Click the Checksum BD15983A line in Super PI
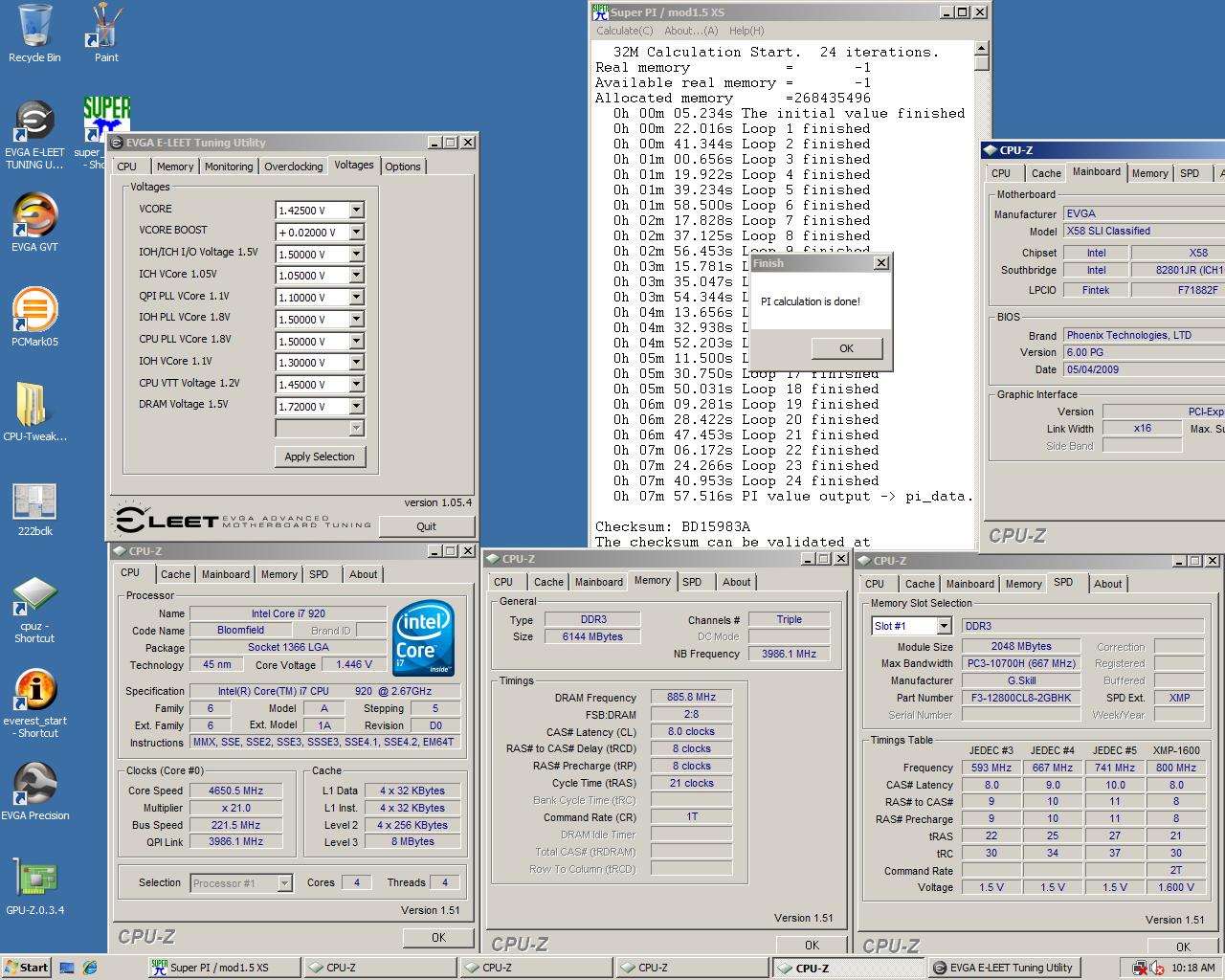 click(673, 526)
